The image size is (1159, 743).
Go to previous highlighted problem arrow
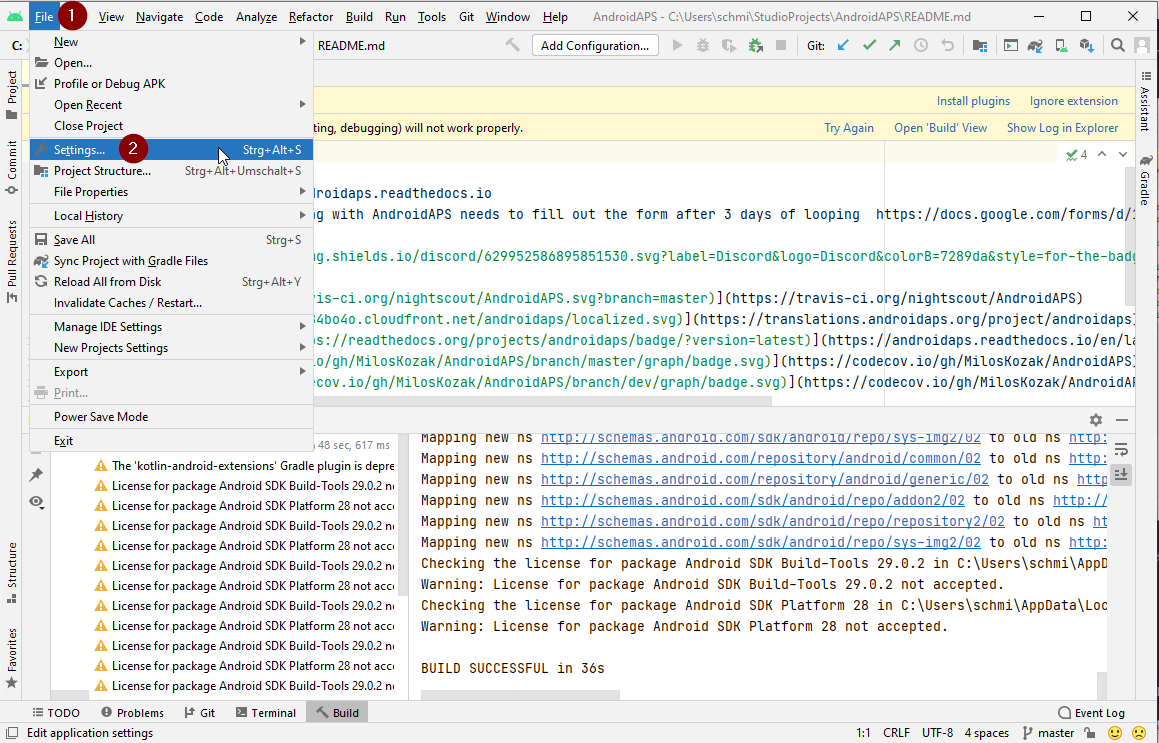1102,155
